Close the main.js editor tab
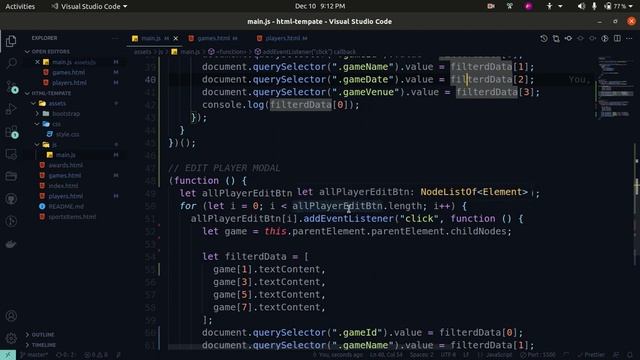The width and height of the screenshot is (640, 360). click(x=176, y=38)
